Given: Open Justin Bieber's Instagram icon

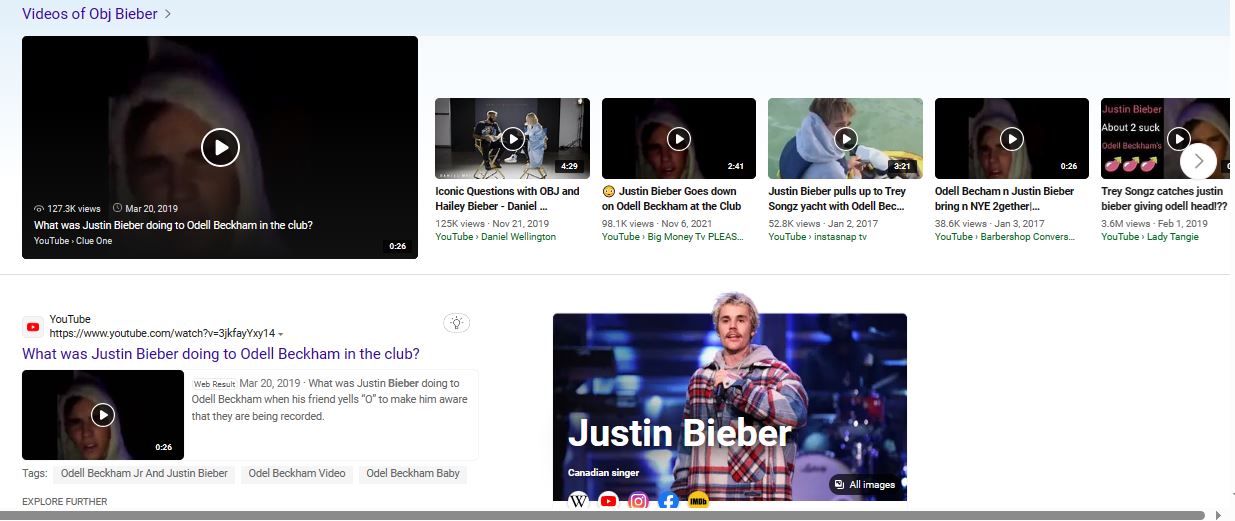Looking at the screenshot, I should coord(639,501).
